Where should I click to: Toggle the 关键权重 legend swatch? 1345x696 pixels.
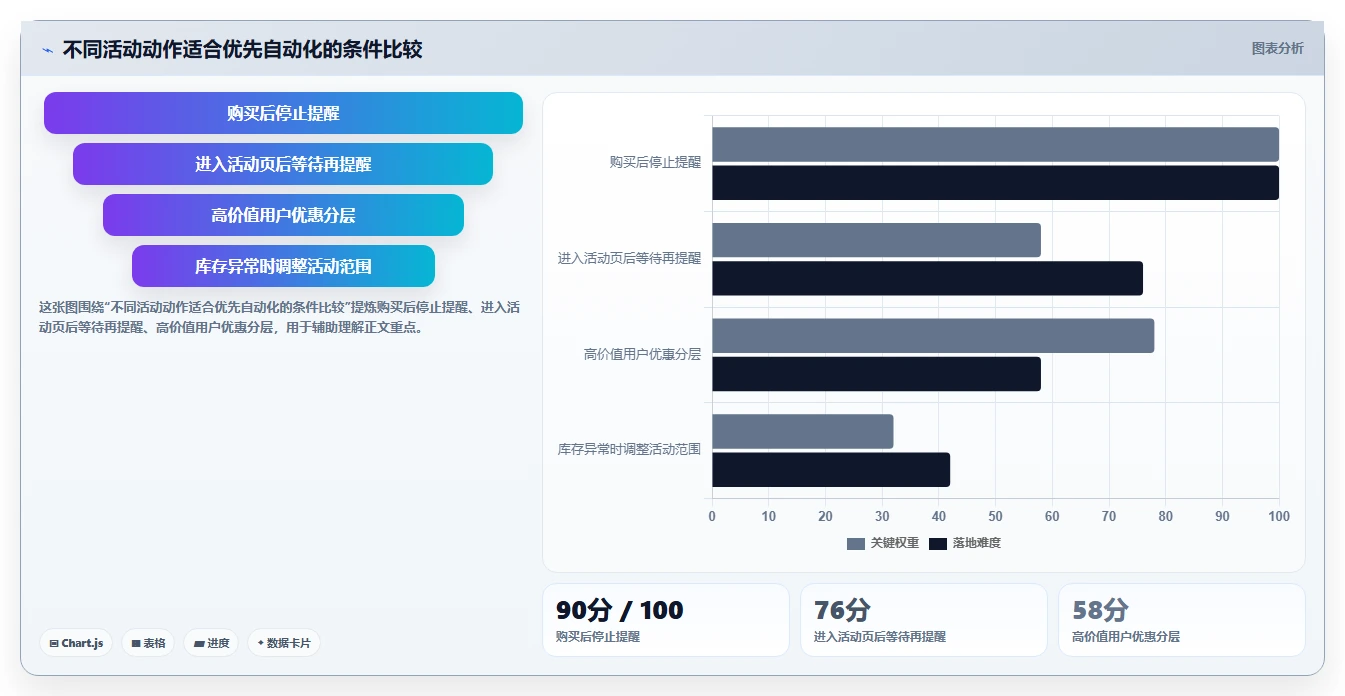pos(855,544)
